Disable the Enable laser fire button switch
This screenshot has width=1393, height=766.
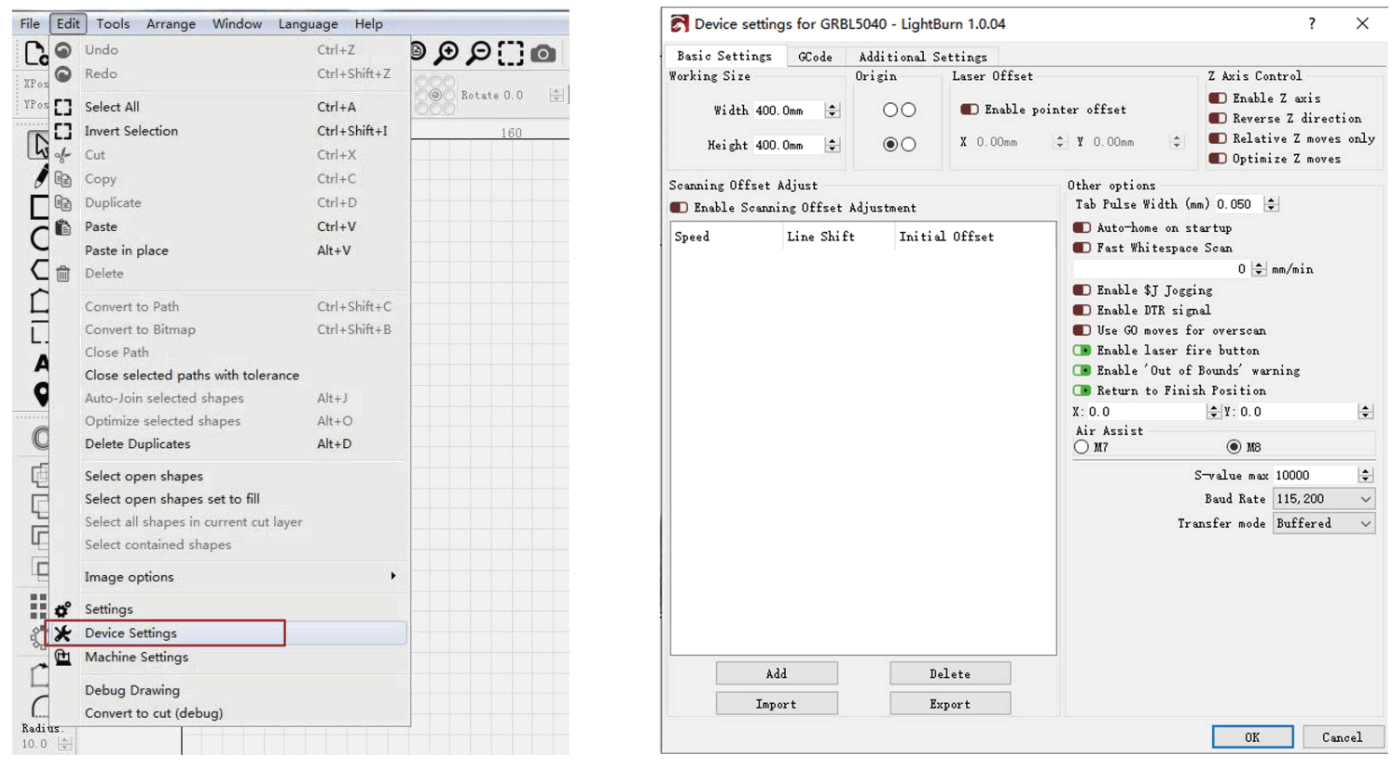pos(1081,350)
